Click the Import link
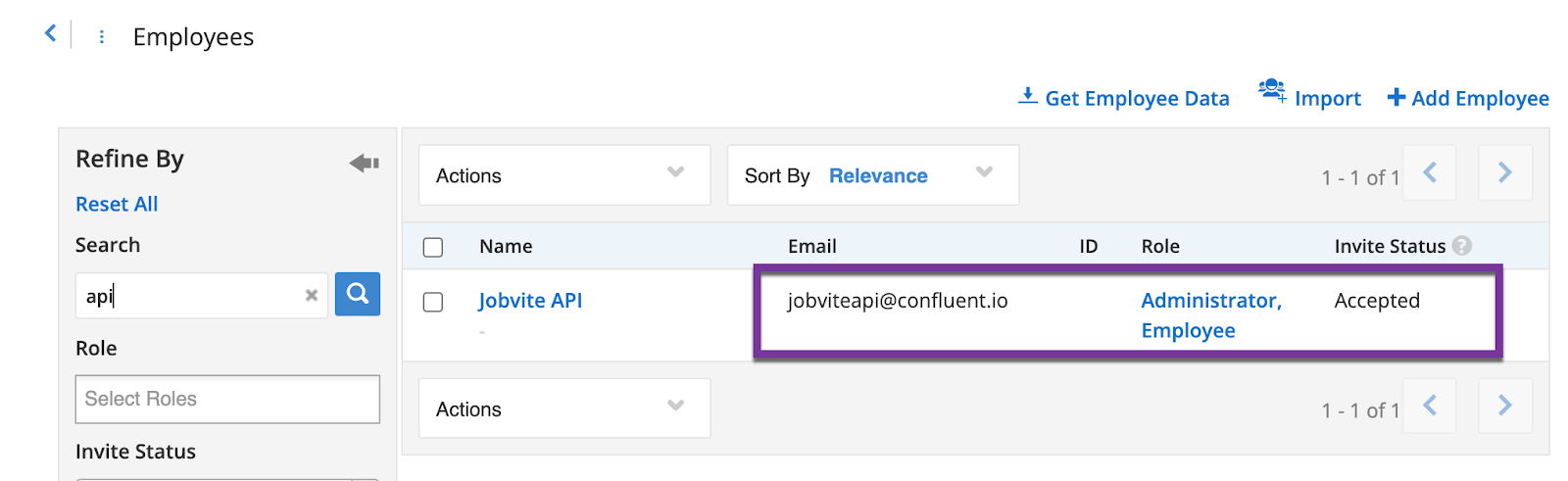This screenshot has height=481, width=1568. point(1310,98)
